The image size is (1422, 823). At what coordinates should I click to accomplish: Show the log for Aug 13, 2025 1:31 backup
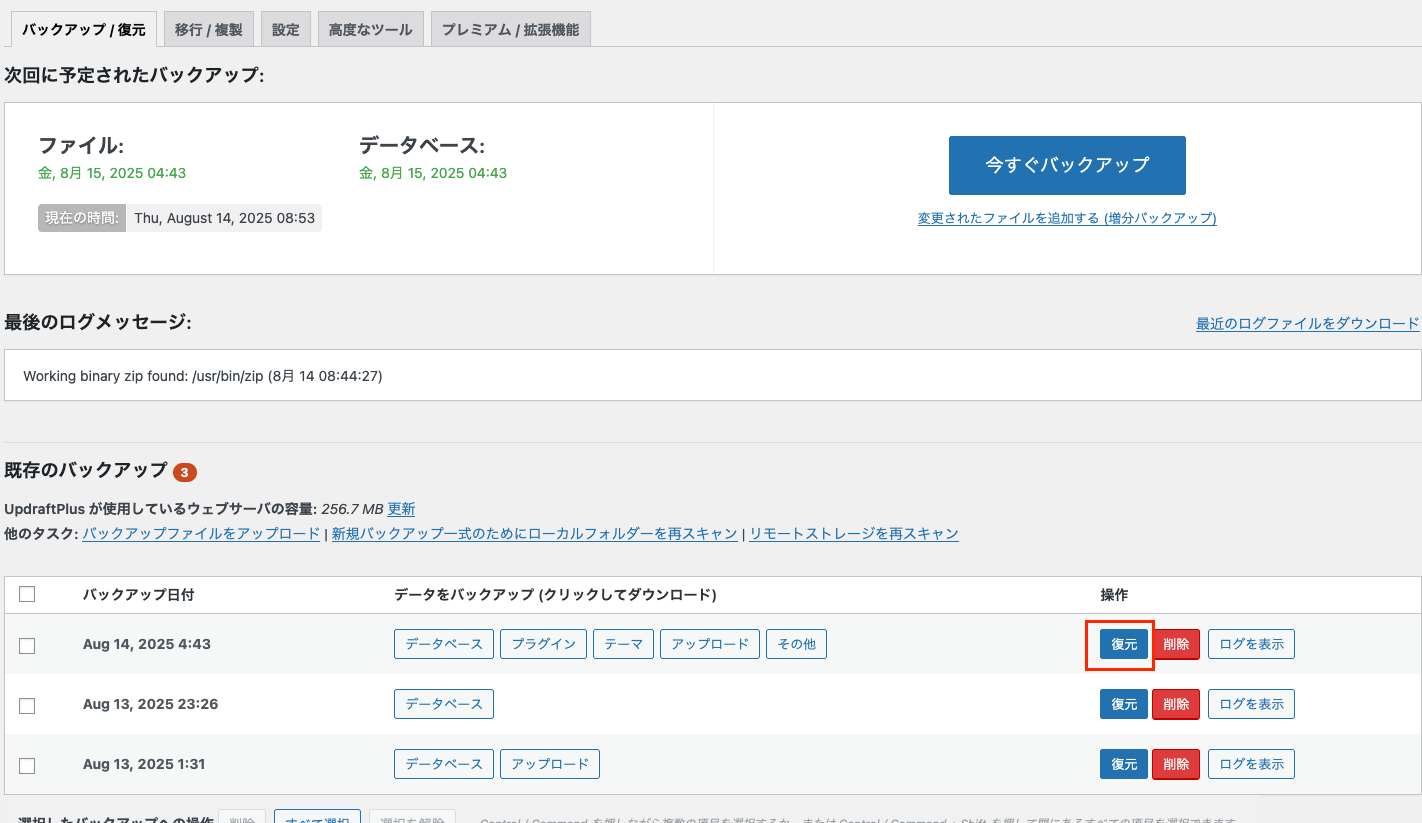pos(1251,763)
